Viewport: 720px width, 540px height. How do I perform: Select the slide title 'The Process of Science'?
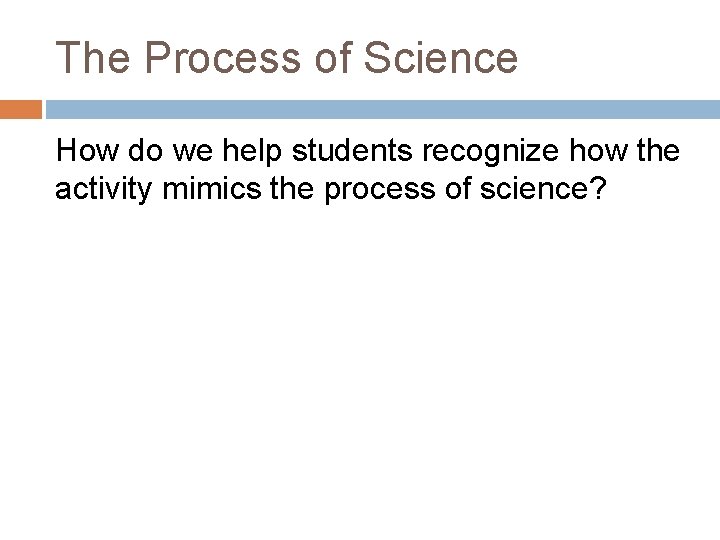click(287, 57)
